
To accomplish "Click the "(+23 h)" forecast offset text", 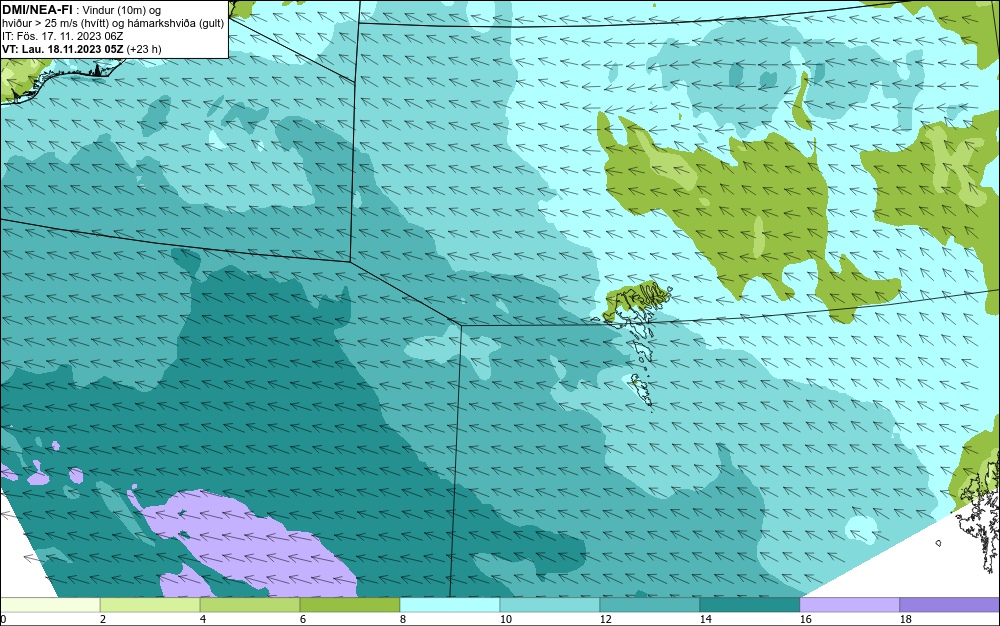I will [x=144, y=49].
